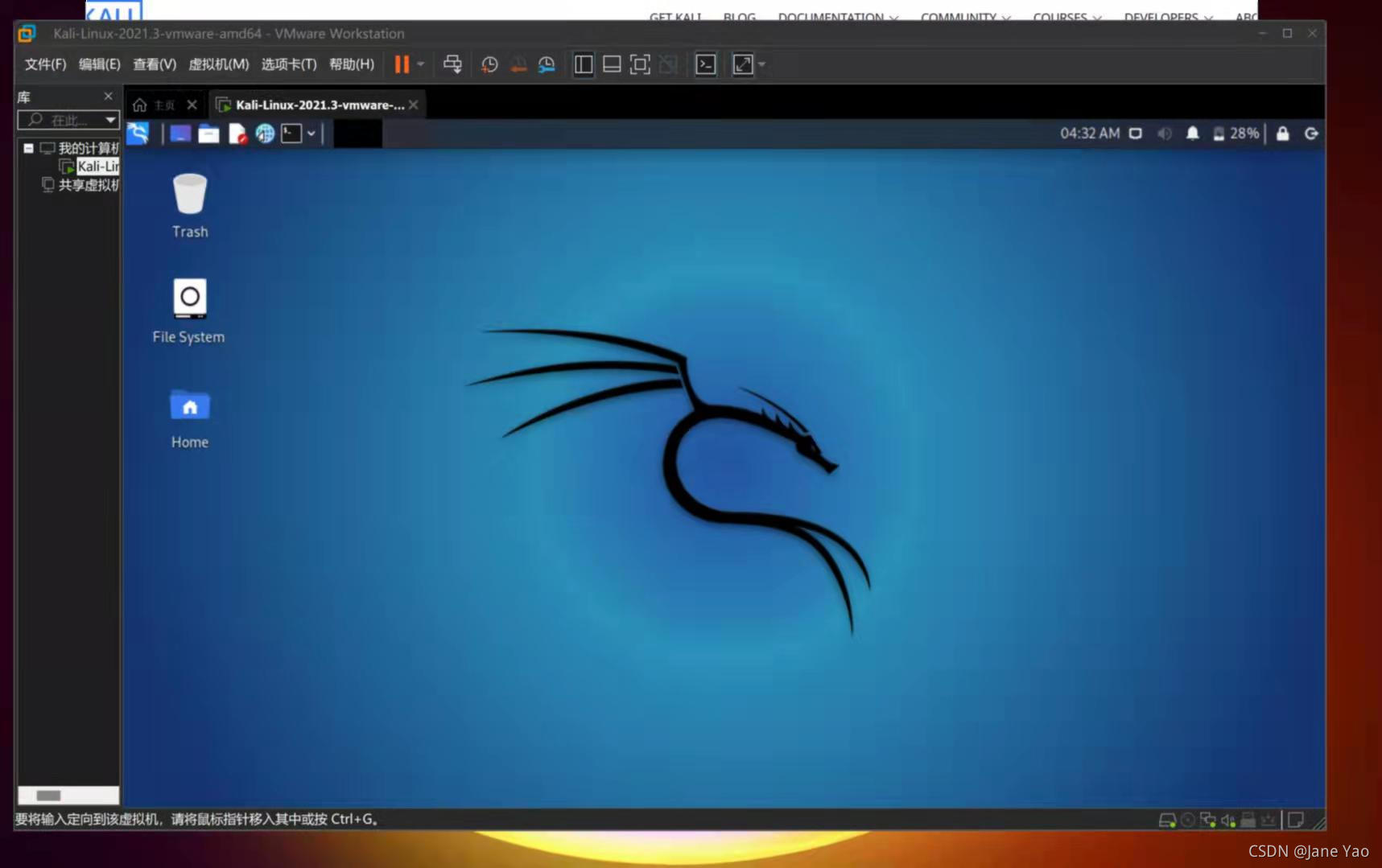Pause the virtual machine using the orange pause button
Image resolution: width=1382 pixels, height=868 pixels.
(x=402, y=64)
